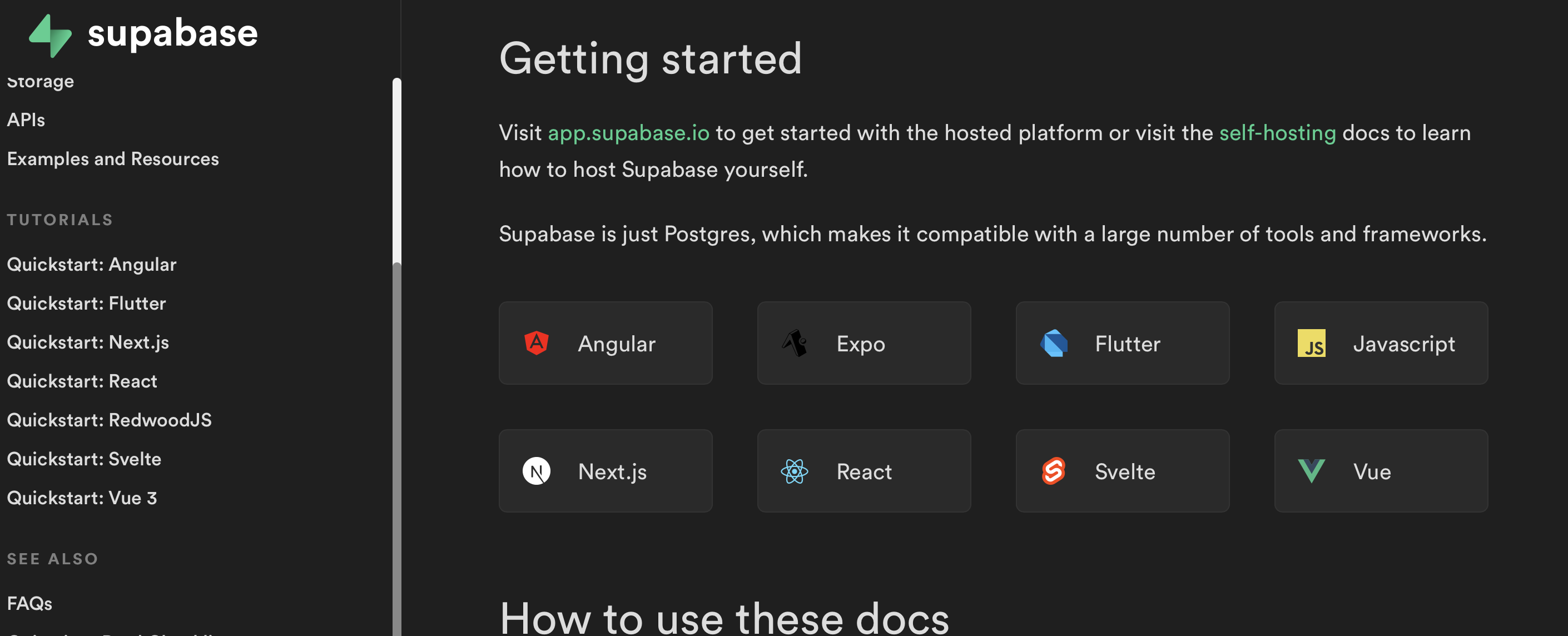Select the Javascript card
Viewport: 1568px width, 636px height.
click(1381, 342)
